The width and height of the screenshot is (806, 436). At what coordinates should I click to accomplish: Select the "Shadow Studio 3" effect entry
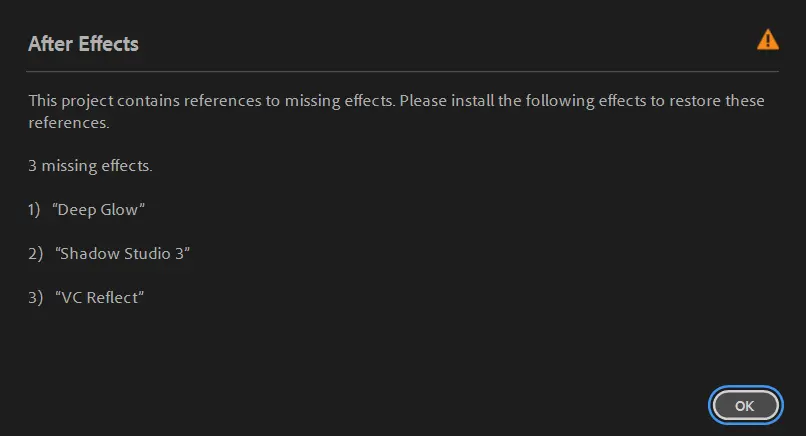(123, 254)
